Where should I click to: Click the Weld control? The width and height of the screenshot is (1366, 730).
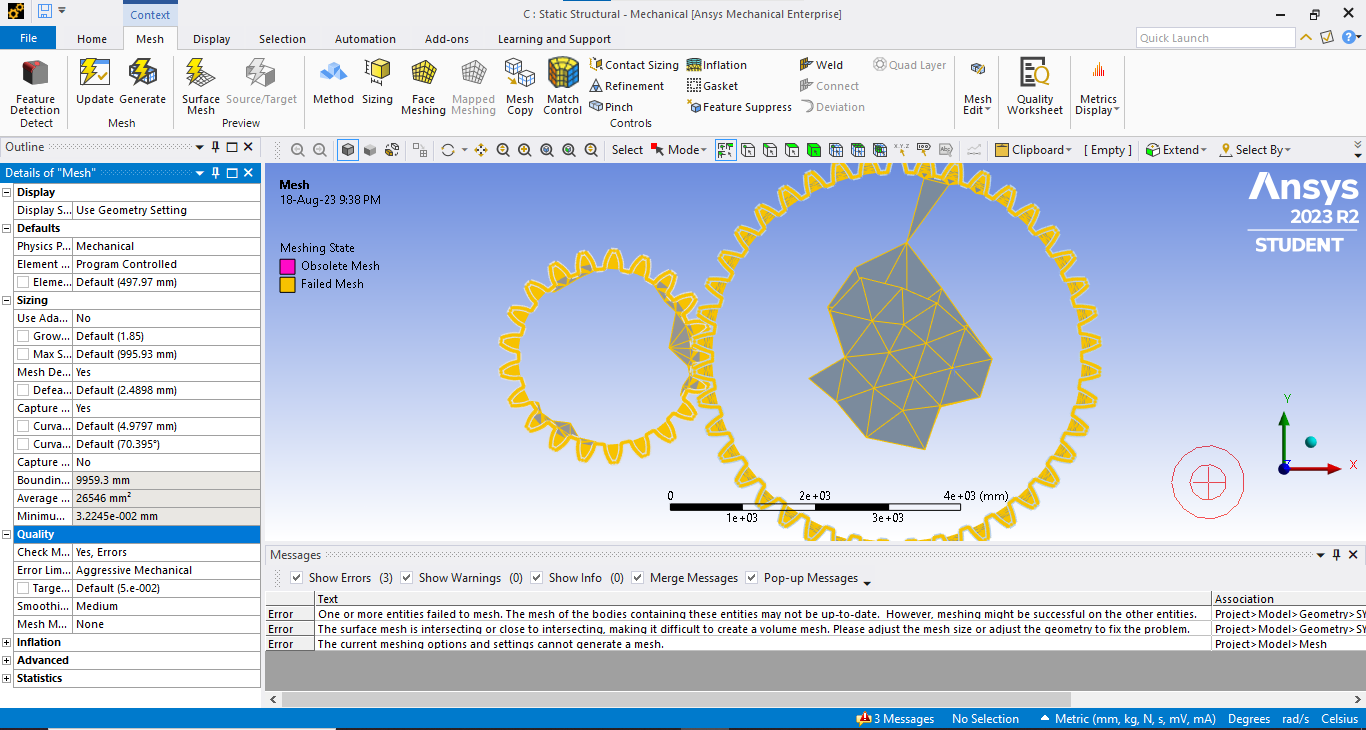tap(821, 65)
